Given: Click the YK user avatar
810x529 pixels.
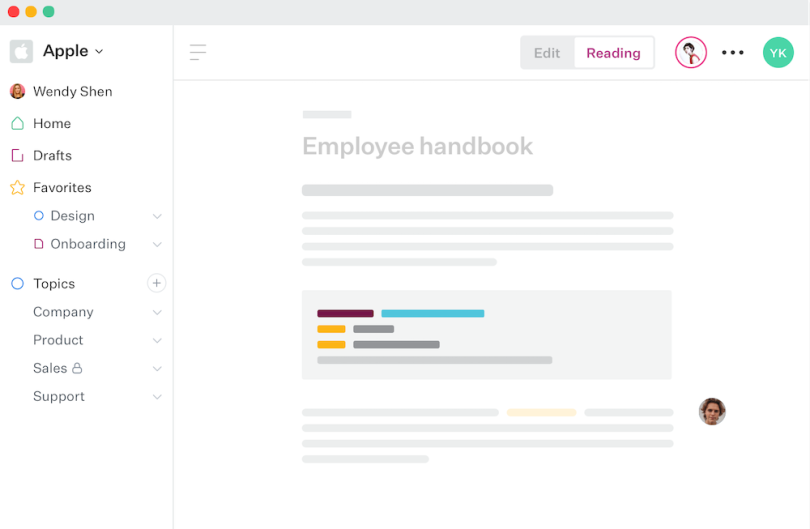Looking at the screenshot, I should click(778, 53).
